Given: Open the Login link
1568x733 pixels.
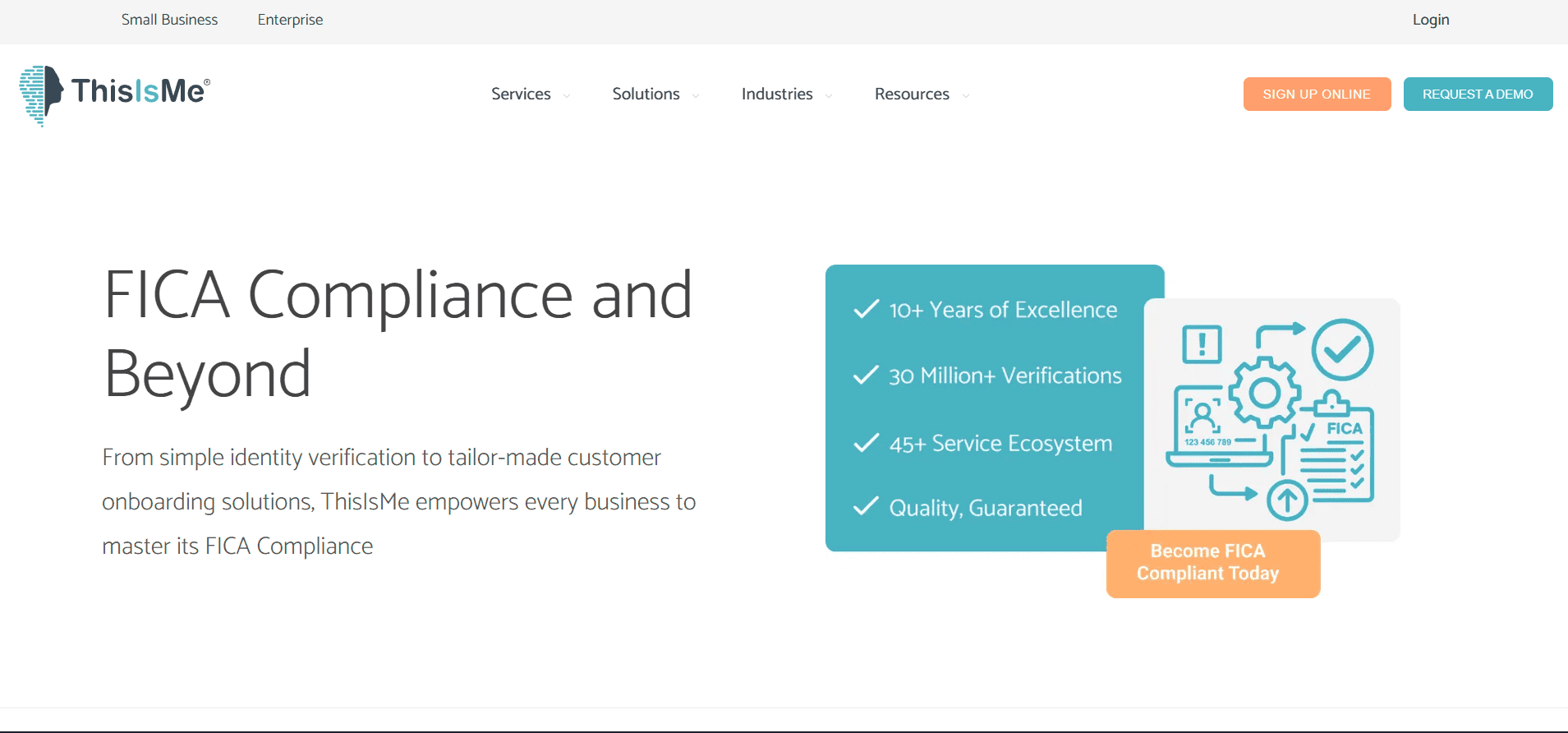Looking at the screenshot, I should click(x=1430, y=20).
